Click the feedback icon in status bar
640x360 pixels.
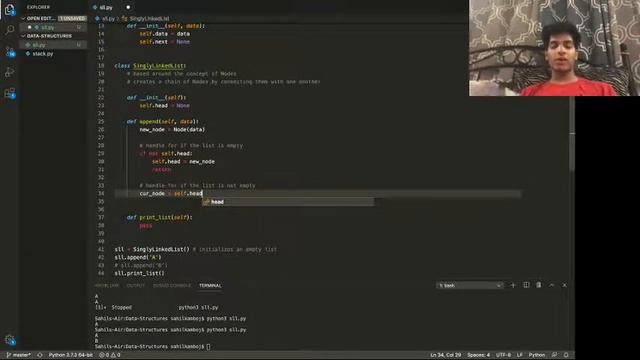click(554, 355)
